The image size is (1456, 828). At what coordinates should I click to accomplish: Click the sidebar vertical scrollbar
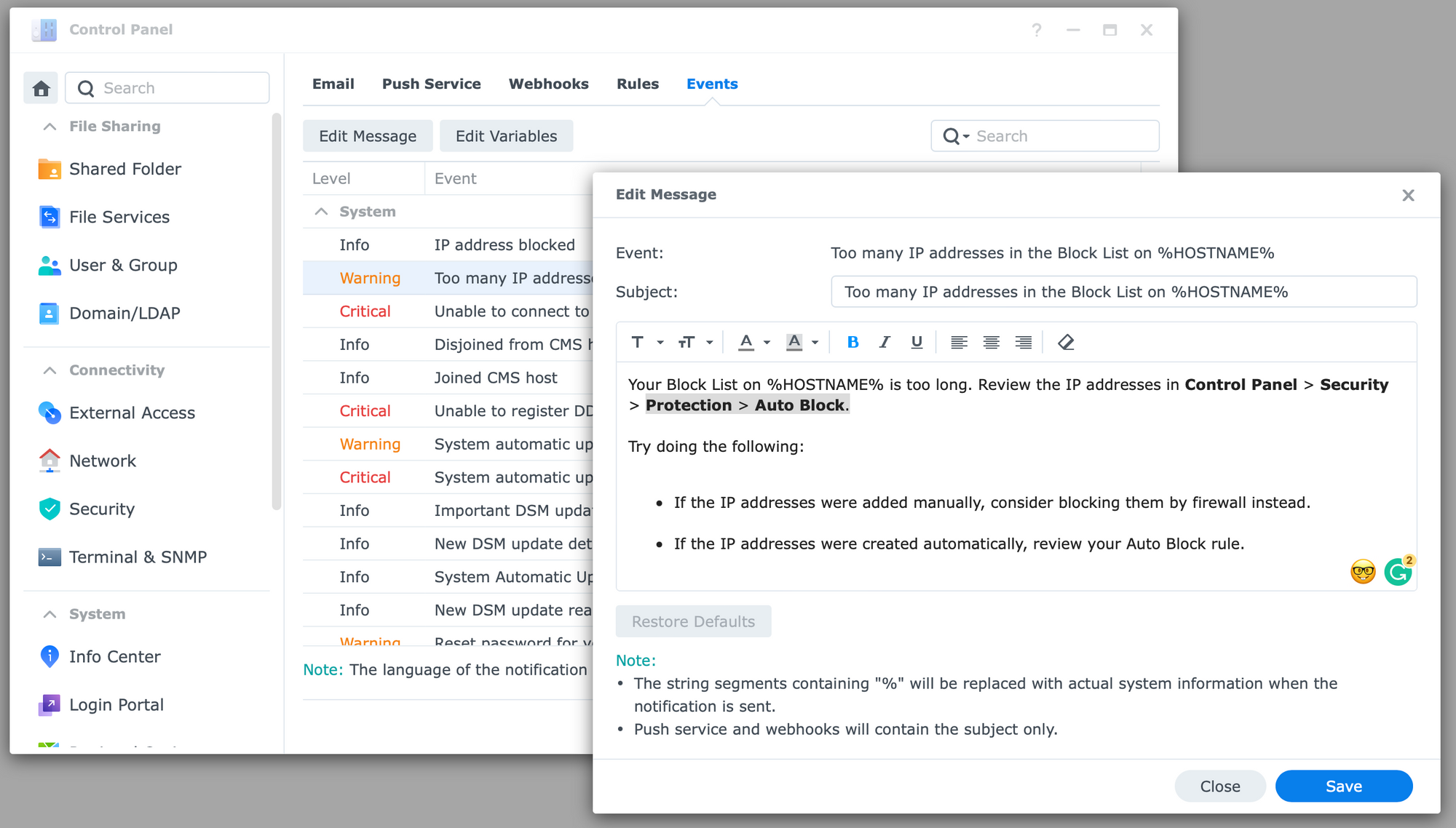click(276, 311)
